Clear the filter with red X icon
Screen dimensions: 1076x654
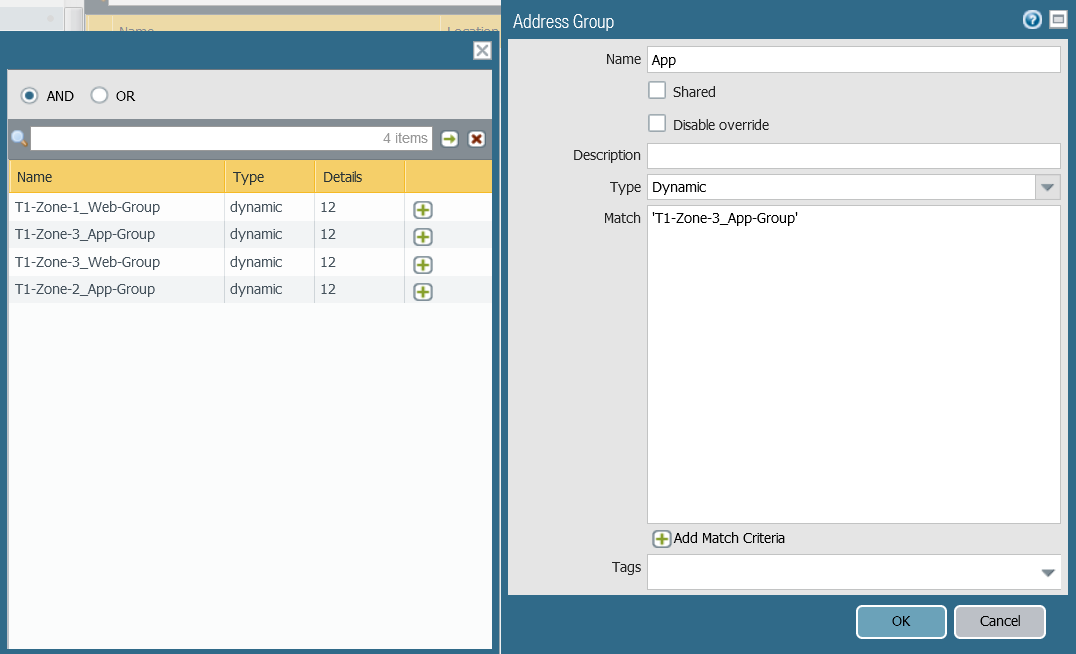click(477, 139)
